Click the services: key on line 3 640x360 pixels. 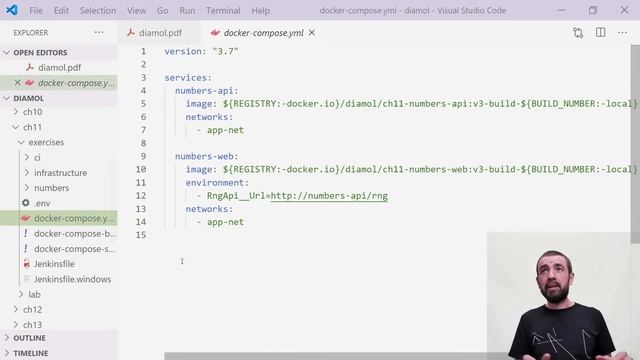point(188,78)
